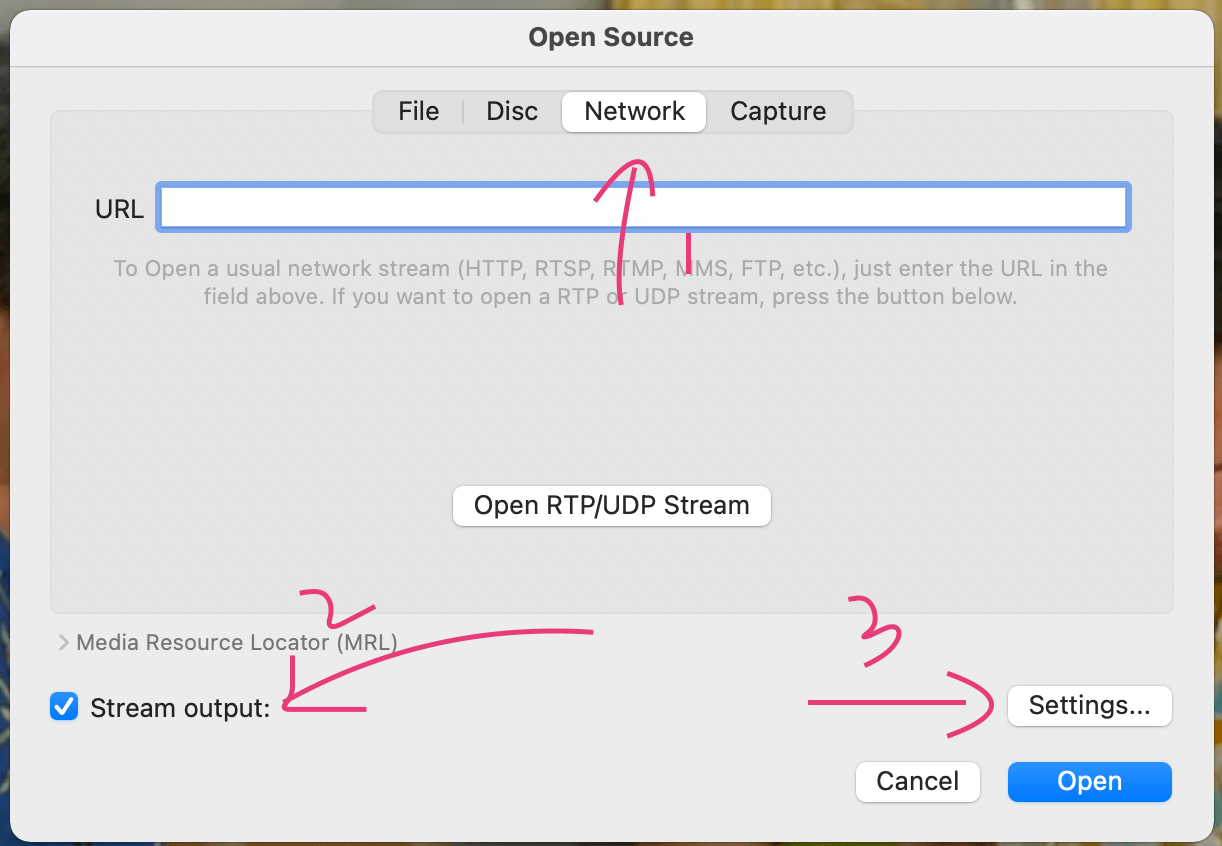
Task: Click the MRL disclosure triangle
Action: click(62, 642)
